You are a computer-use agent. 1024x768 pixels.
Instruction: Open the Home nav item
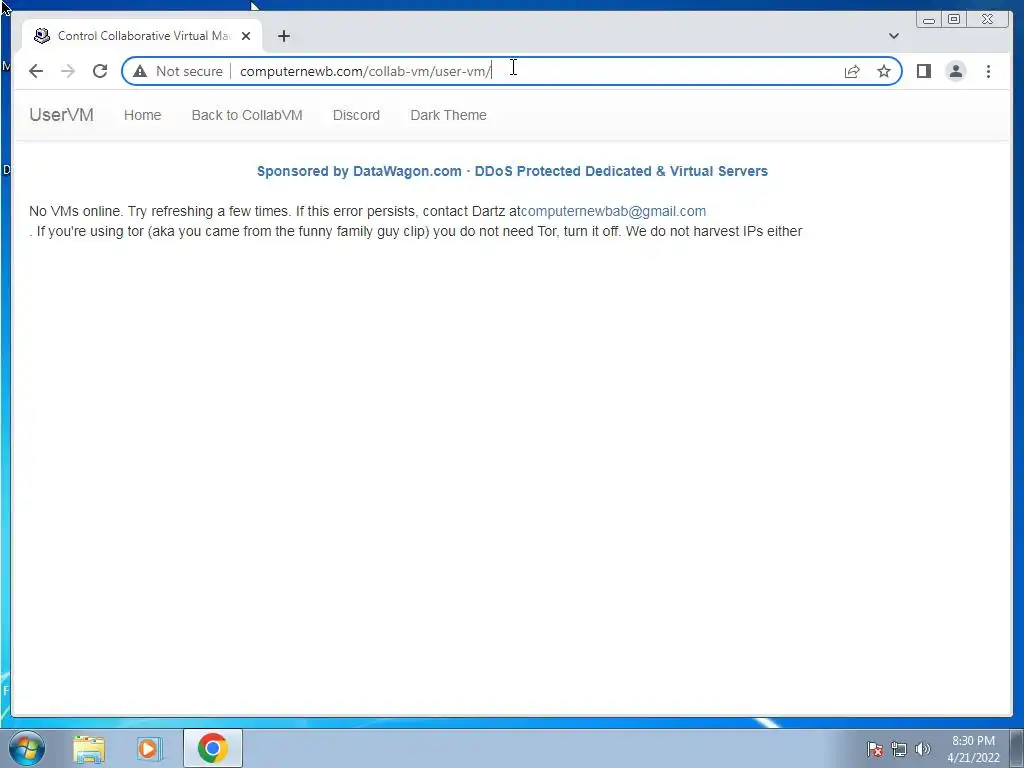point(142,115)
